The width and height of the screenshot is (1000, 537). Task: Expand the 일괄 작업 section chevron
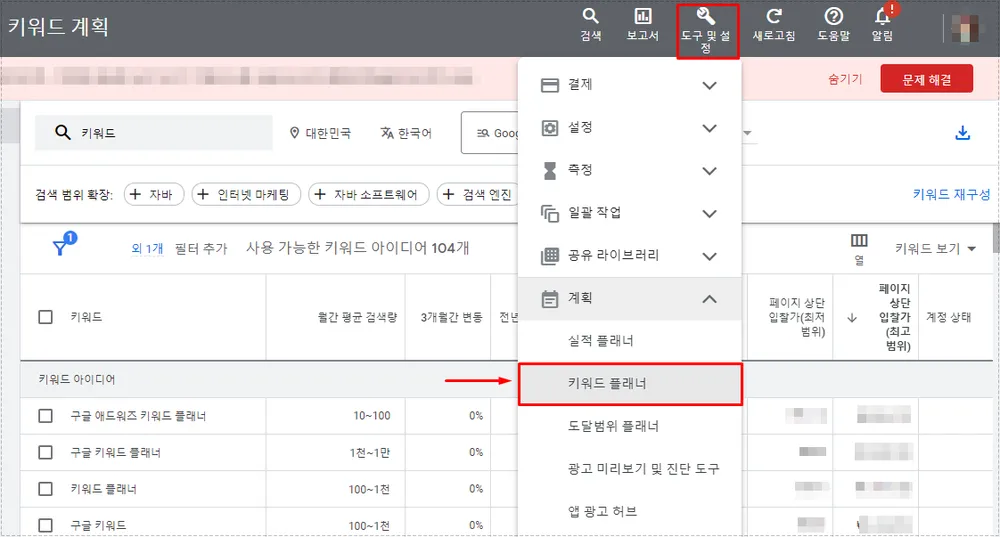click(x=709, y=214)
